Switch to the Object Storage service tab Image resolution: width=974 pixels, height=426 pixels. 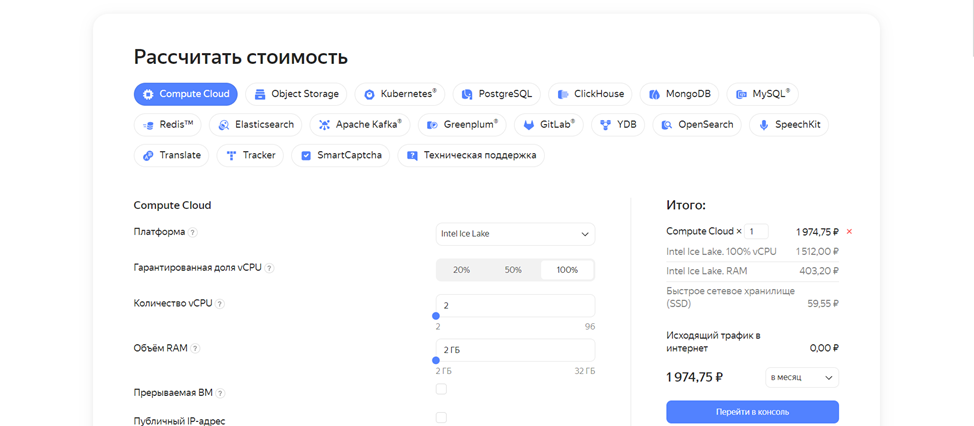[296, 94]
